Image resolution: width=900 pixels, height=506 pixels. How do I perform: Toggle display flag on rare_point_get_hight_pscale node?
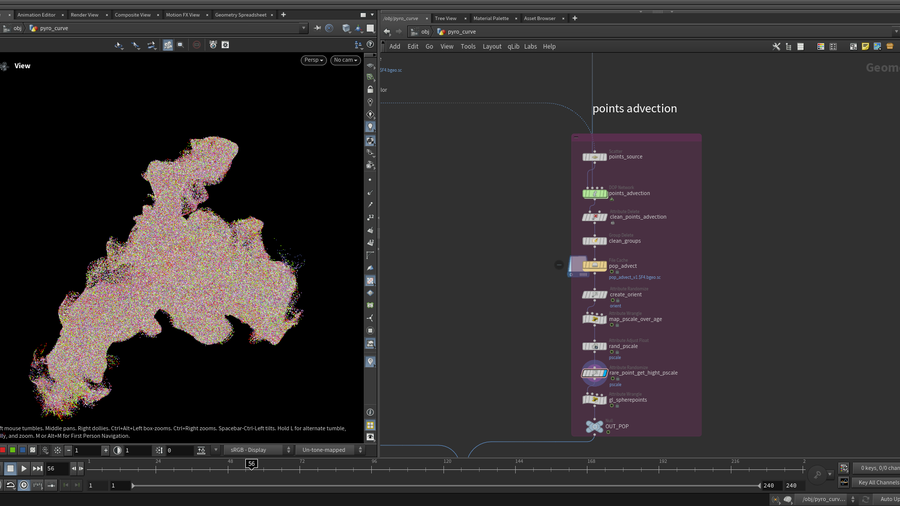[603, 373]
